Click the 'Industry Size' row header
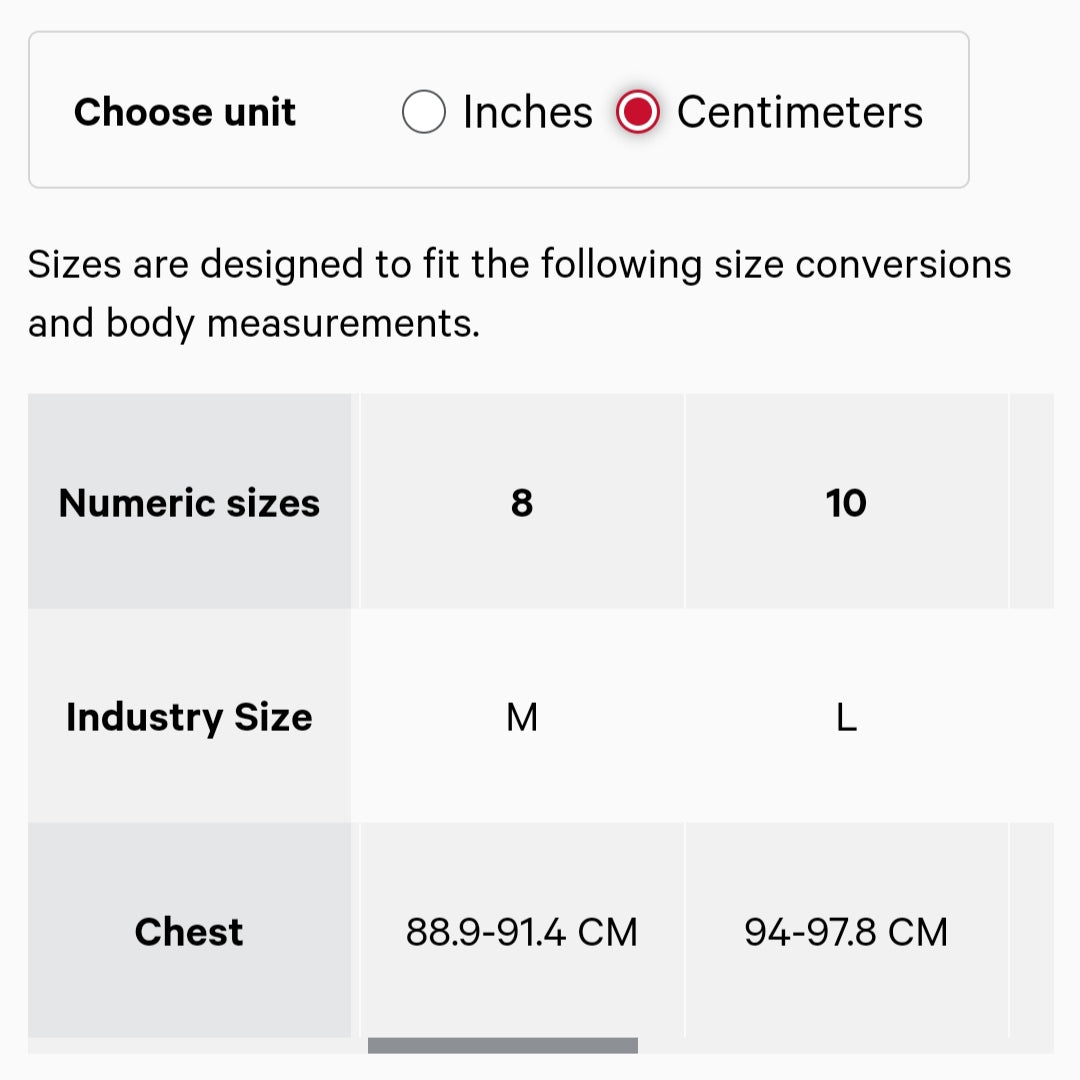 click(189, 717)
